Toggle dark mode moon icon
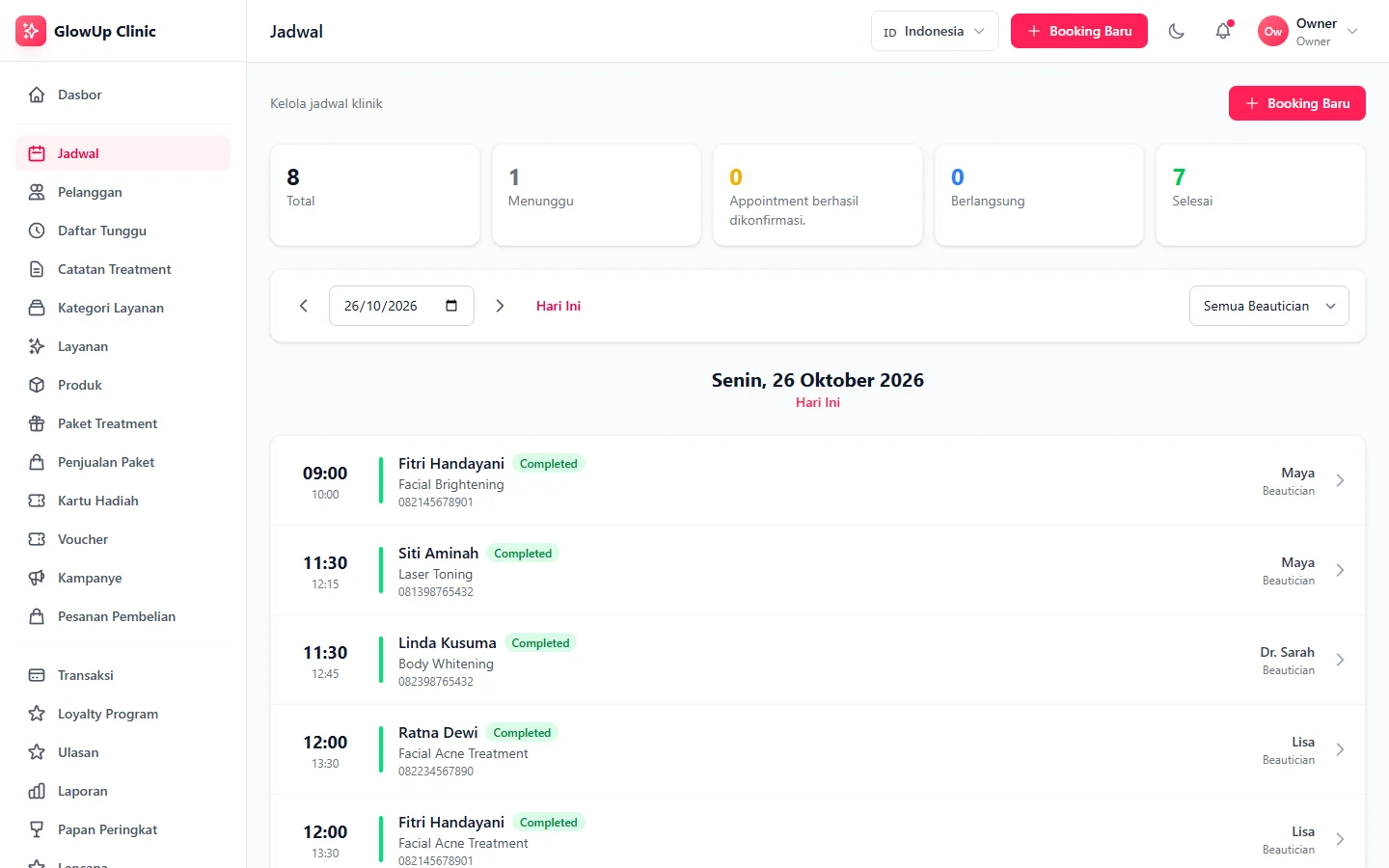Image resolution: width=1389 pixels, height=868 pixels. 1177,31
